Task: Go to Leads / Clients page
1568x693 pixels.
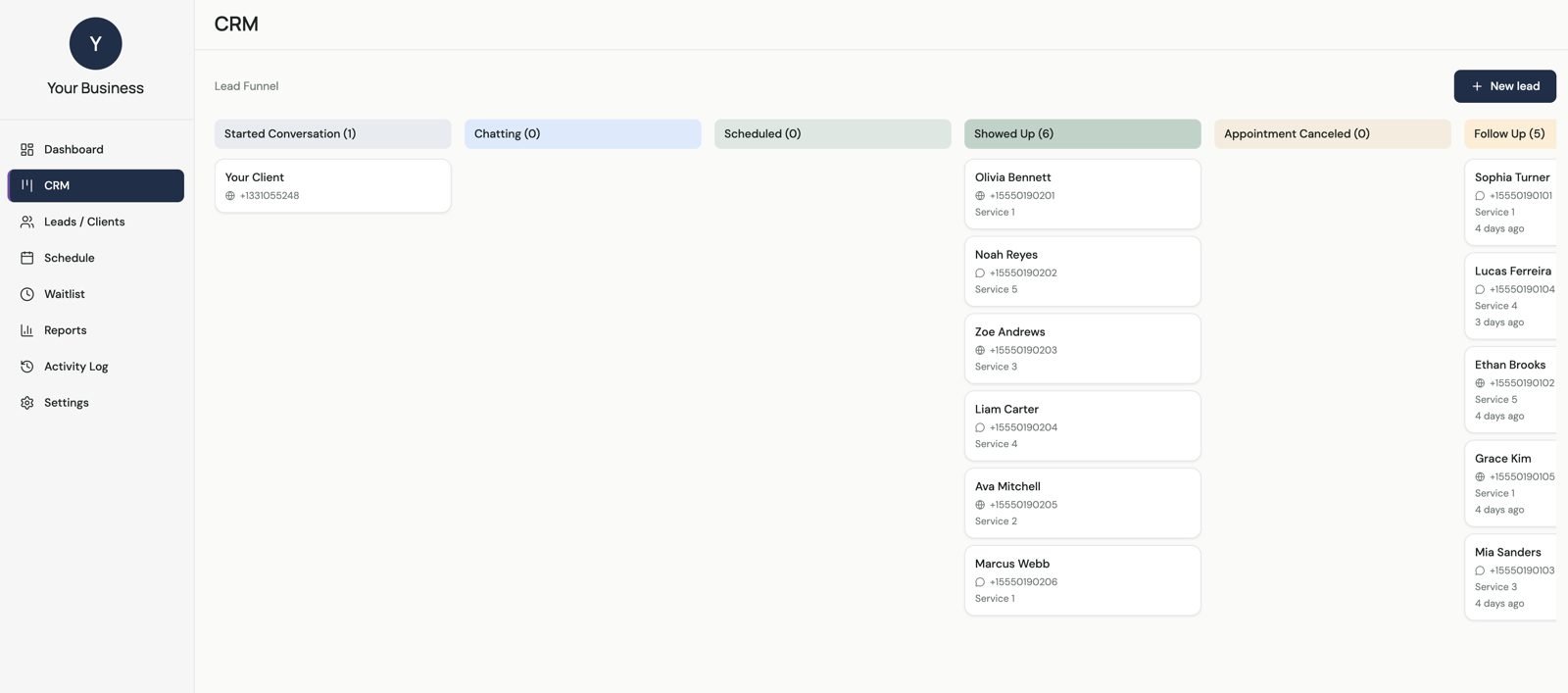Action: click(96, 222)
